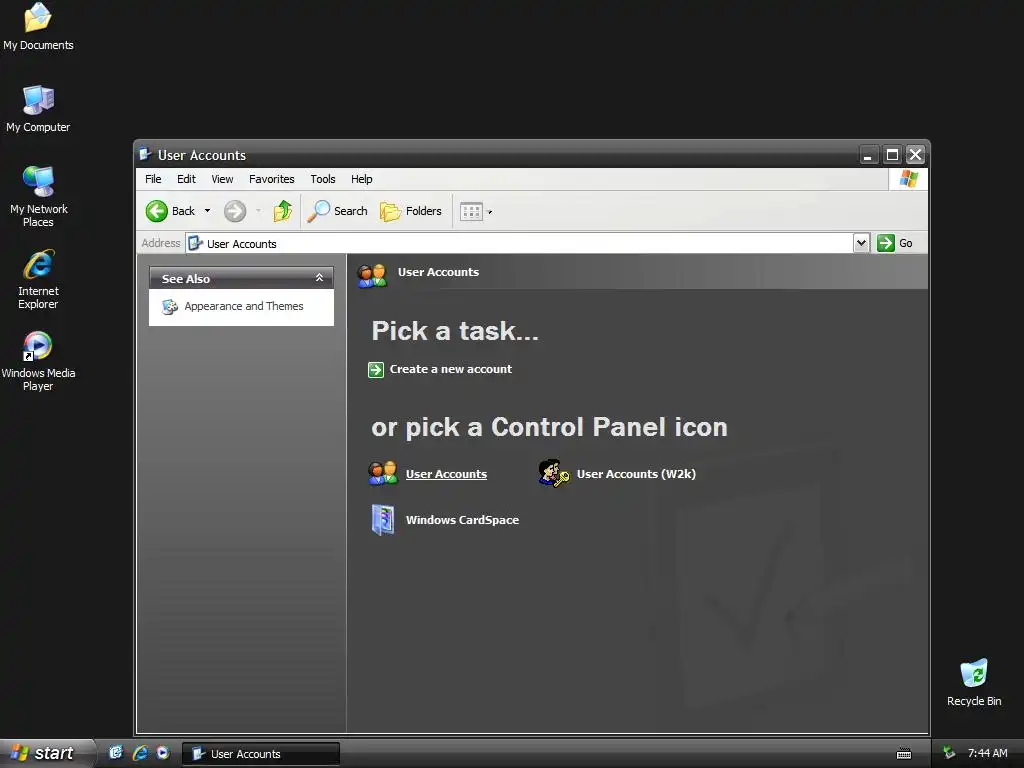Open the Forward history dropdown arrow
The width and height of the screenshot is (1024, 768).
(x=259, y=211)
